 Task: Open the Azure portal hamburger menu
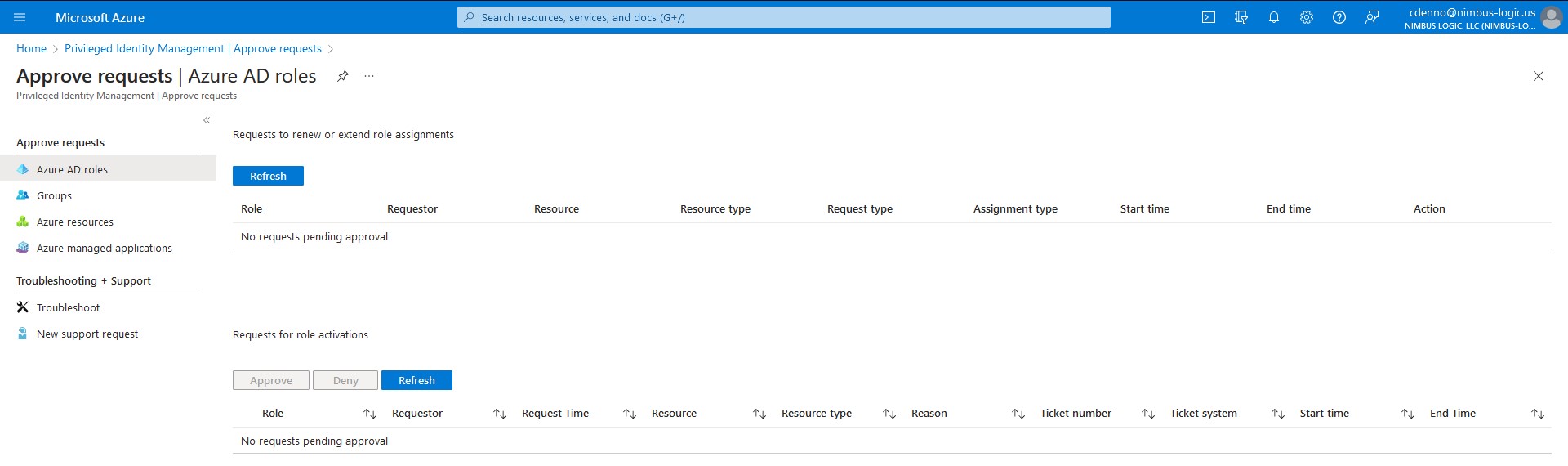20,17
